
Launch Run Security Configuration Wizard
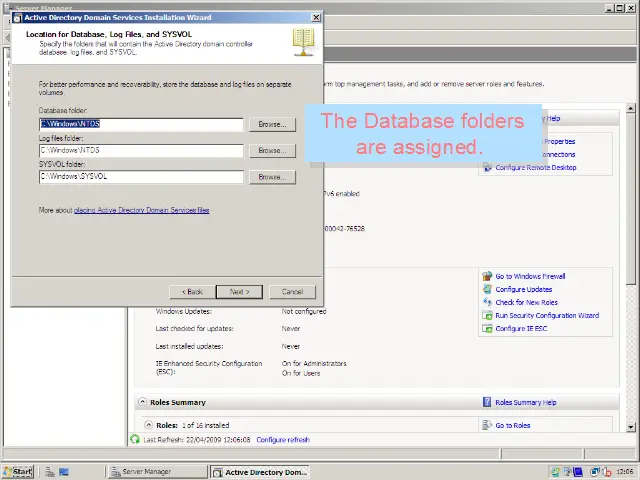[547, 316]
